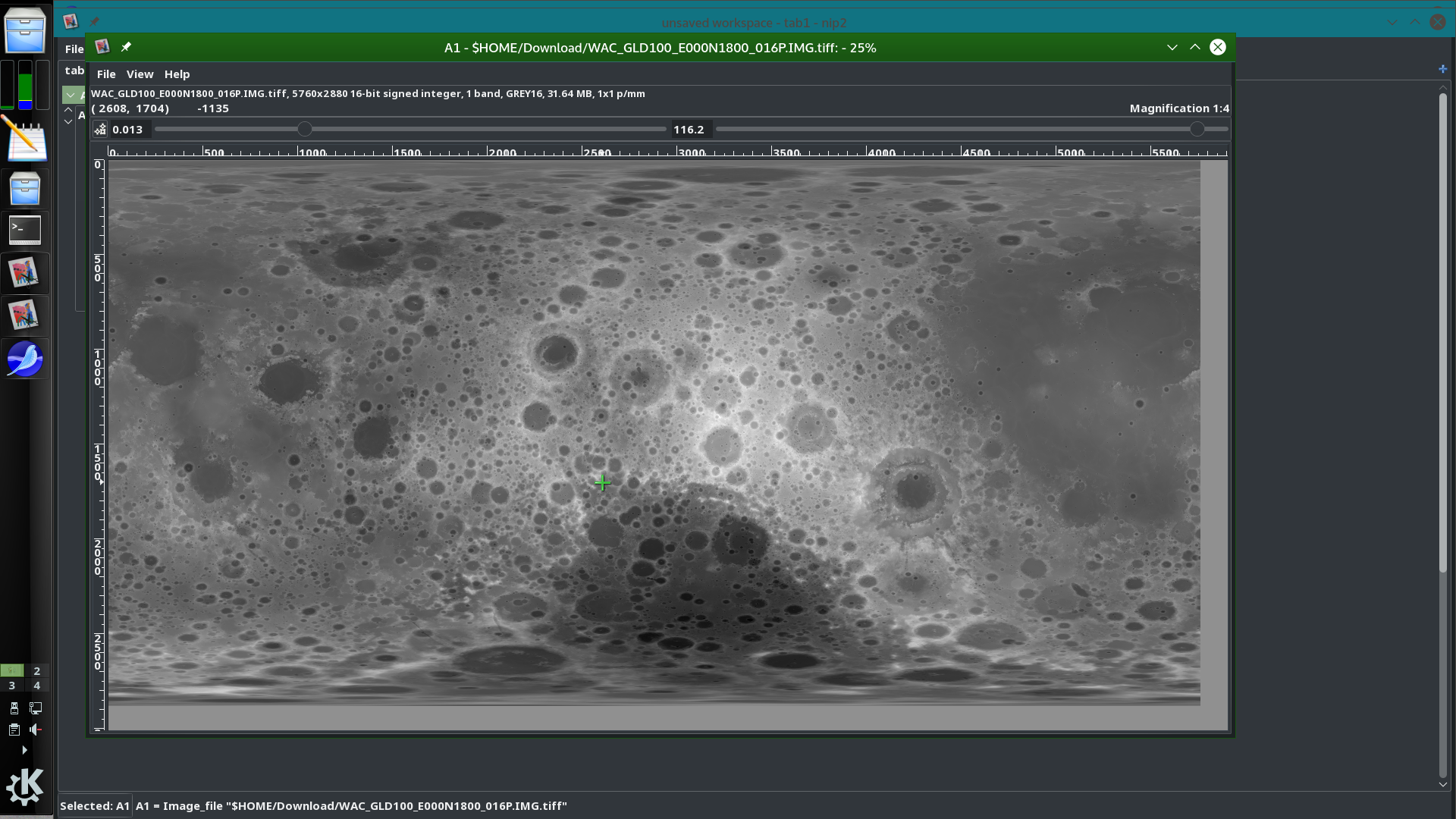The width and height of the screenshot is (1456, 819).
Task: Click the A1 definition text in status bar
Action: (352, 806)
